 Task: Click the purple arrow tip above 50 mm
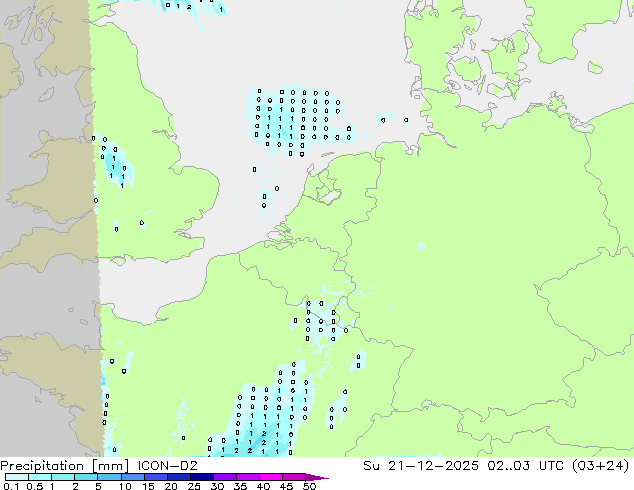pyautogui.click(x=317, y=477)
